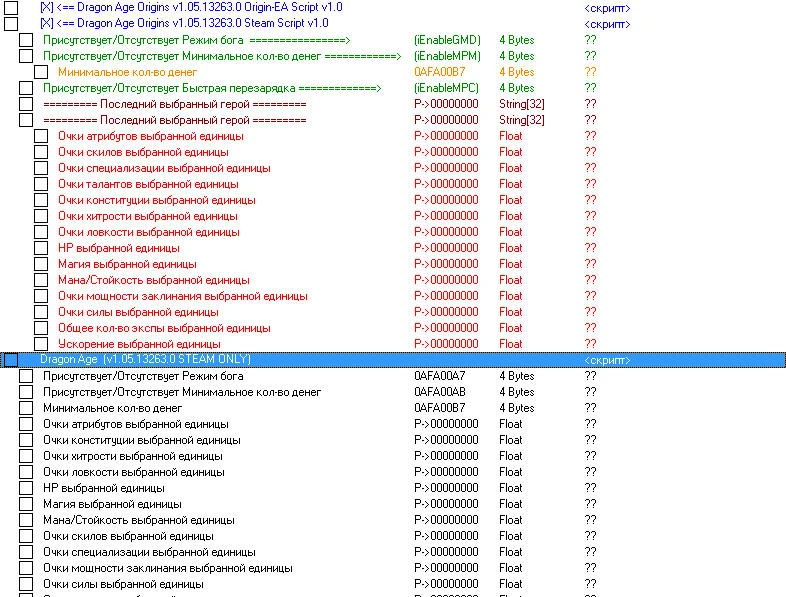Select the black HP выбранной единицы entry
Viewport: 786px width, 597px height.
point(104,488)
